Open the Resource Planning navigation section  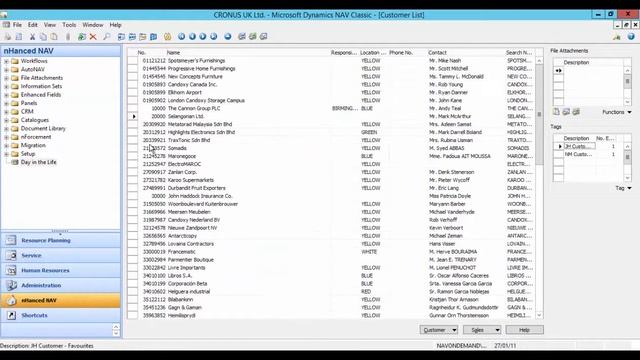click(60, 240)
